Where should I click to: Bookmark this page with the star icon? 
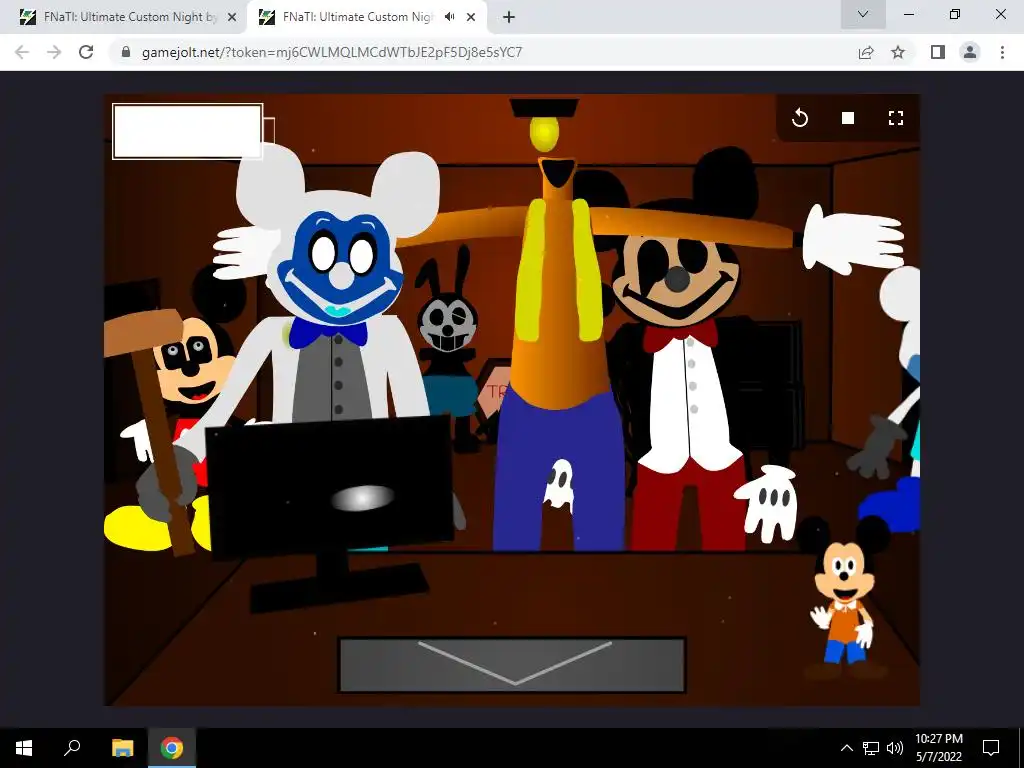tap(898, 52)
